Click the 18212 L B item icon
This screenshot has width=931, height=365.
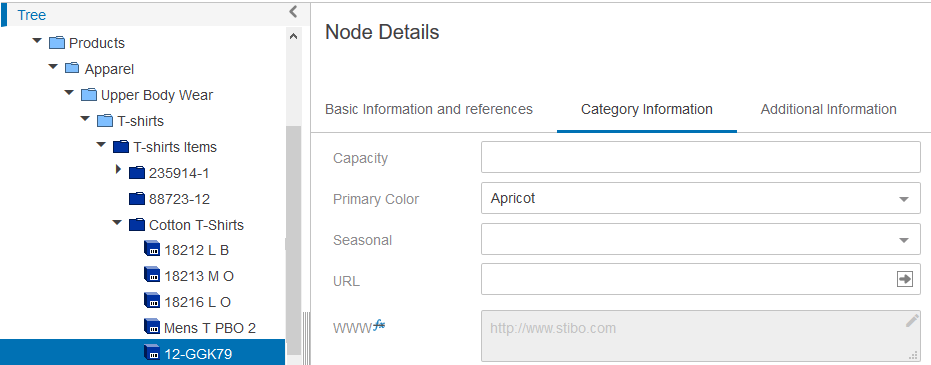tap(153, 249)
